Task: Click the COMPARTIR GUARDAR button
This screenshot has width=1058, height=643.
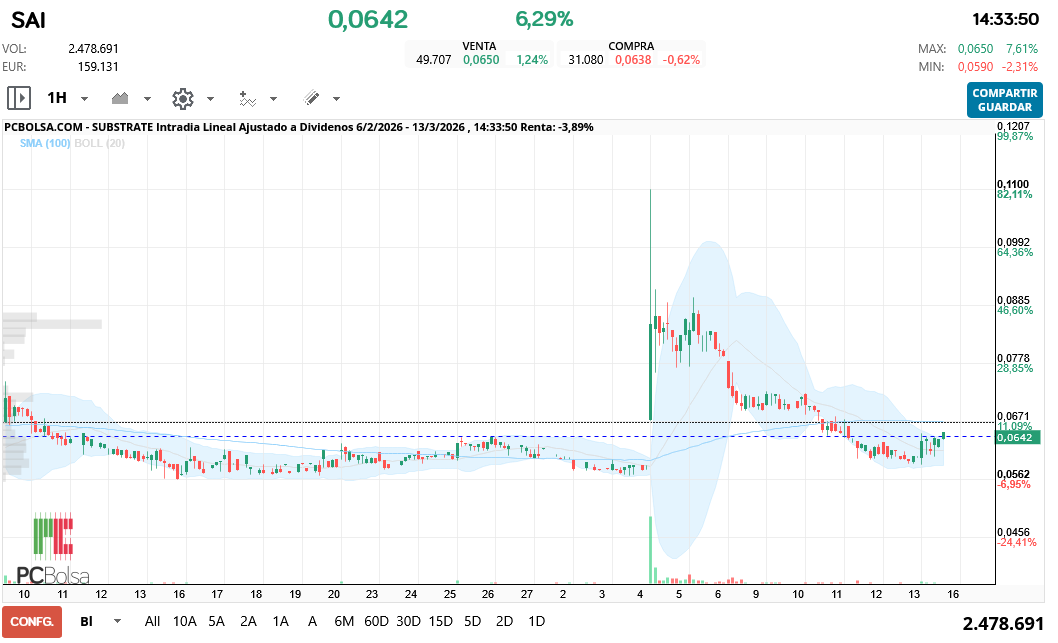Action: click(x=1004, y=98)
